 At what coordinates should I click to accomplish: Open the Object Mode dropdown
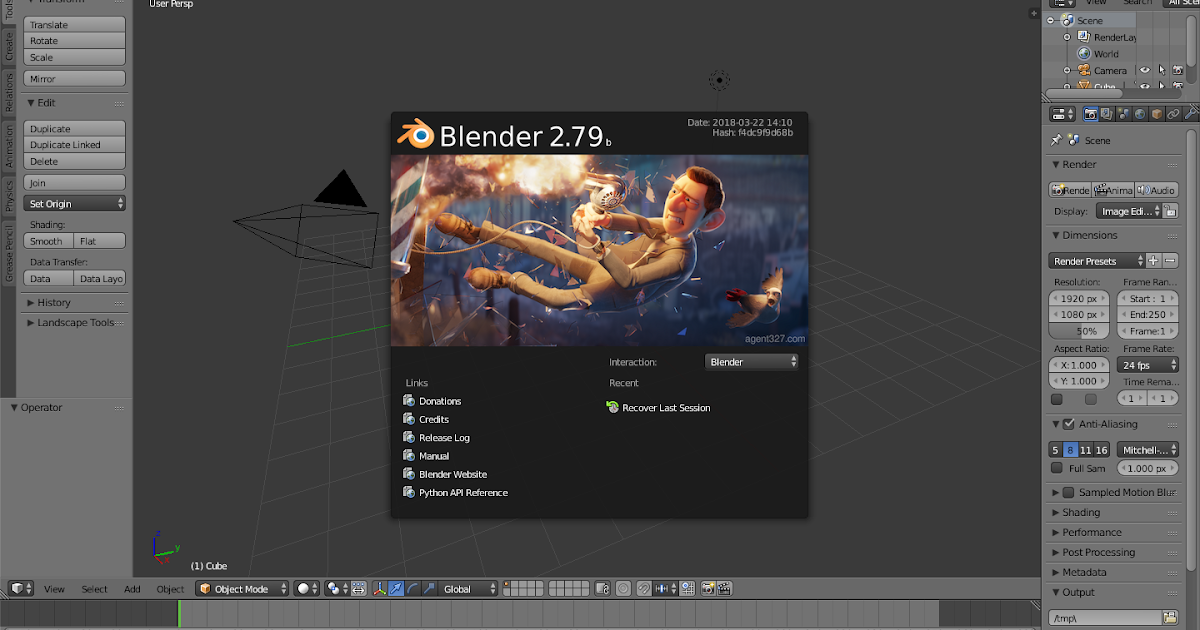click(242, 589)
